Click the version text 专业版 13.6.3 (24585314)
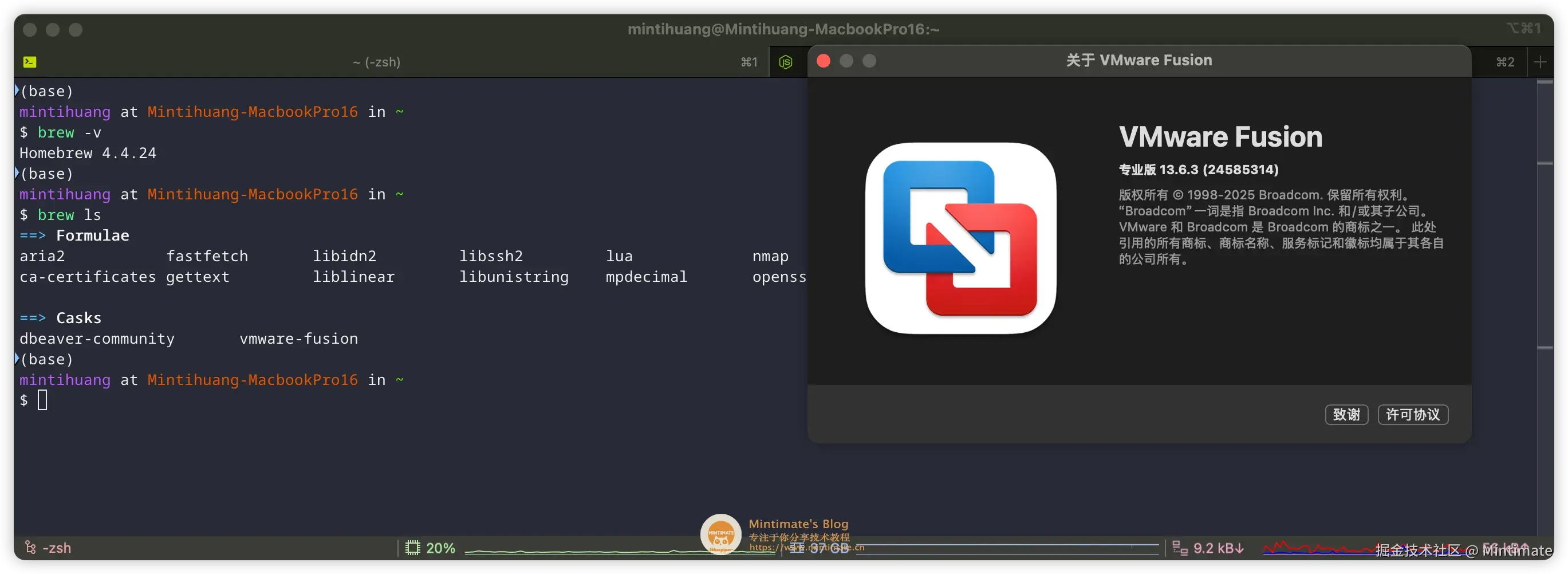Image resolution: width=1568 pixels, height=574 pixels. [1199, 169]
